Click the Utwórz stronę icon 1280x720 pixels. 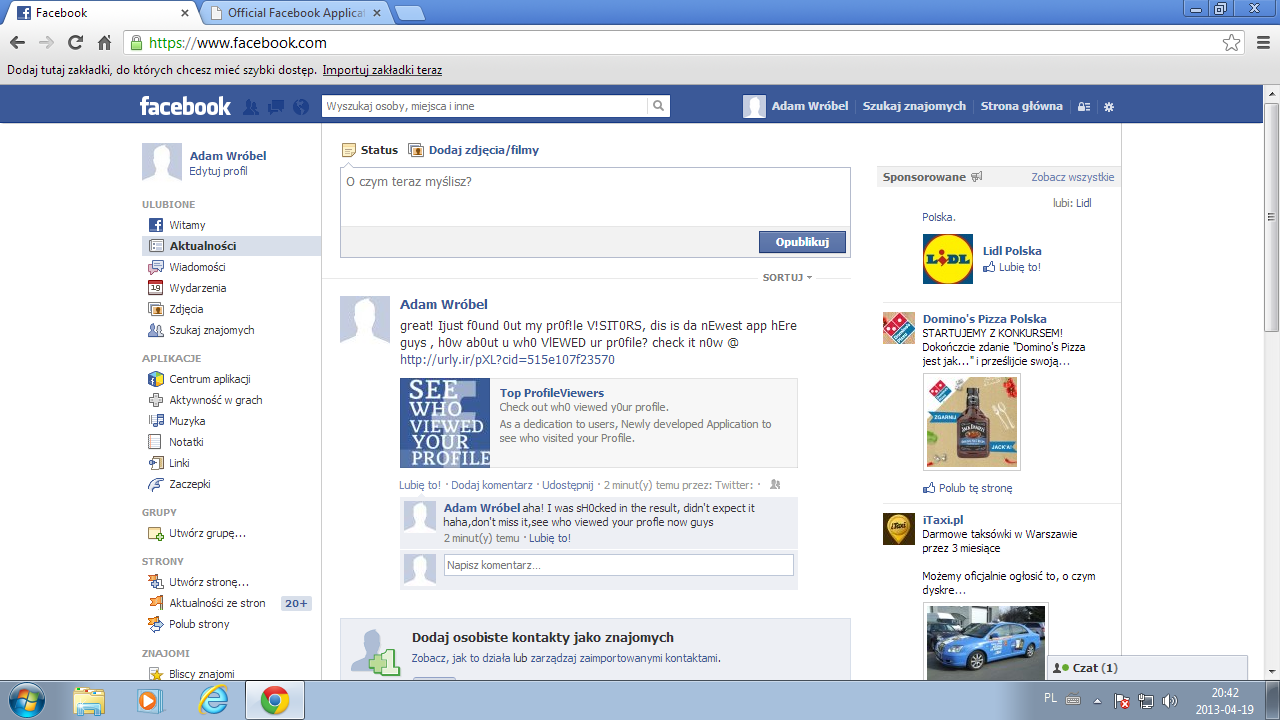click(x=156, y=582)
